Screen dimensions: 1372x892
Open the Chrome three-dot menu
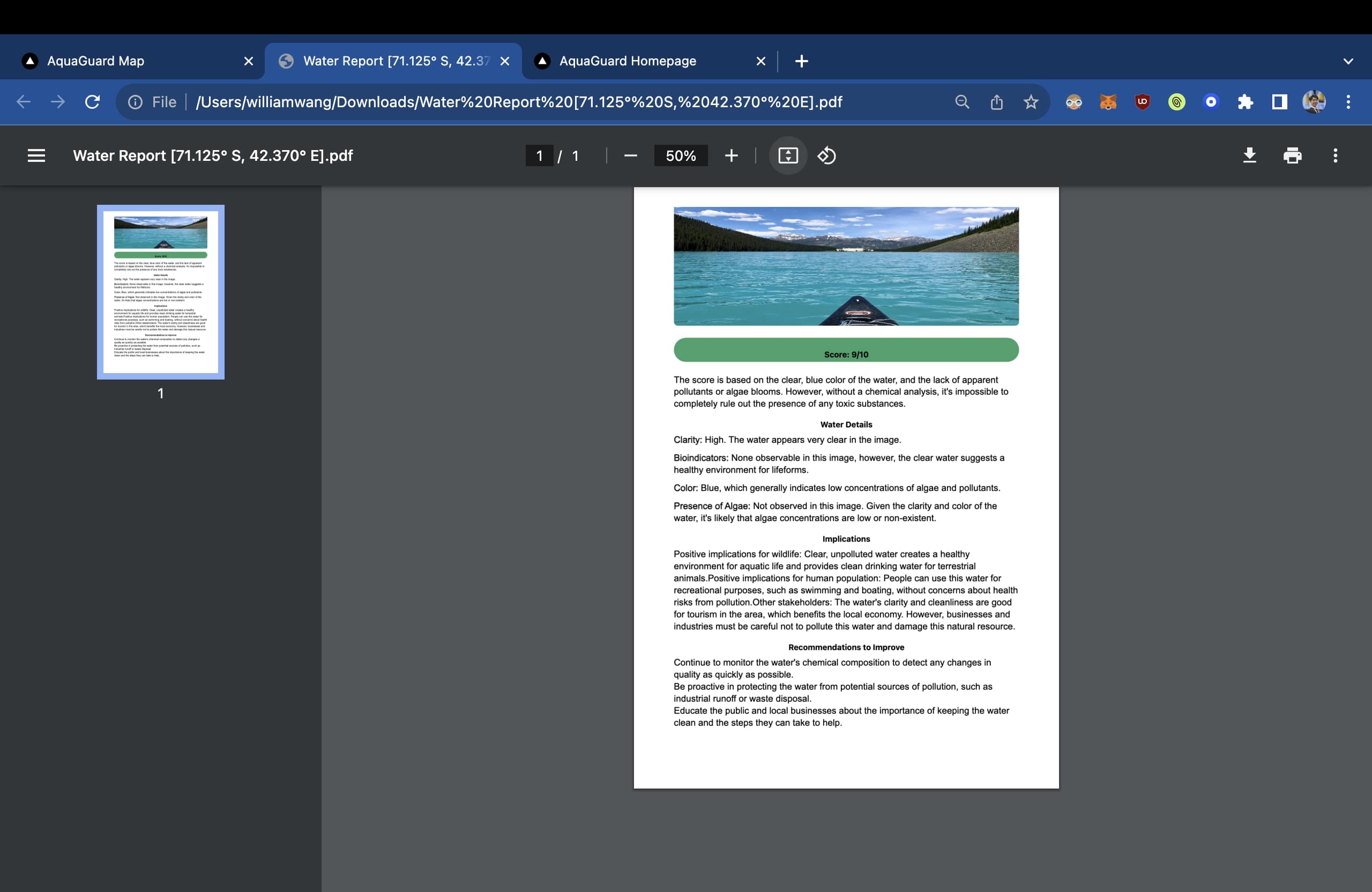pyautogui.click(x=1348, y=102)
